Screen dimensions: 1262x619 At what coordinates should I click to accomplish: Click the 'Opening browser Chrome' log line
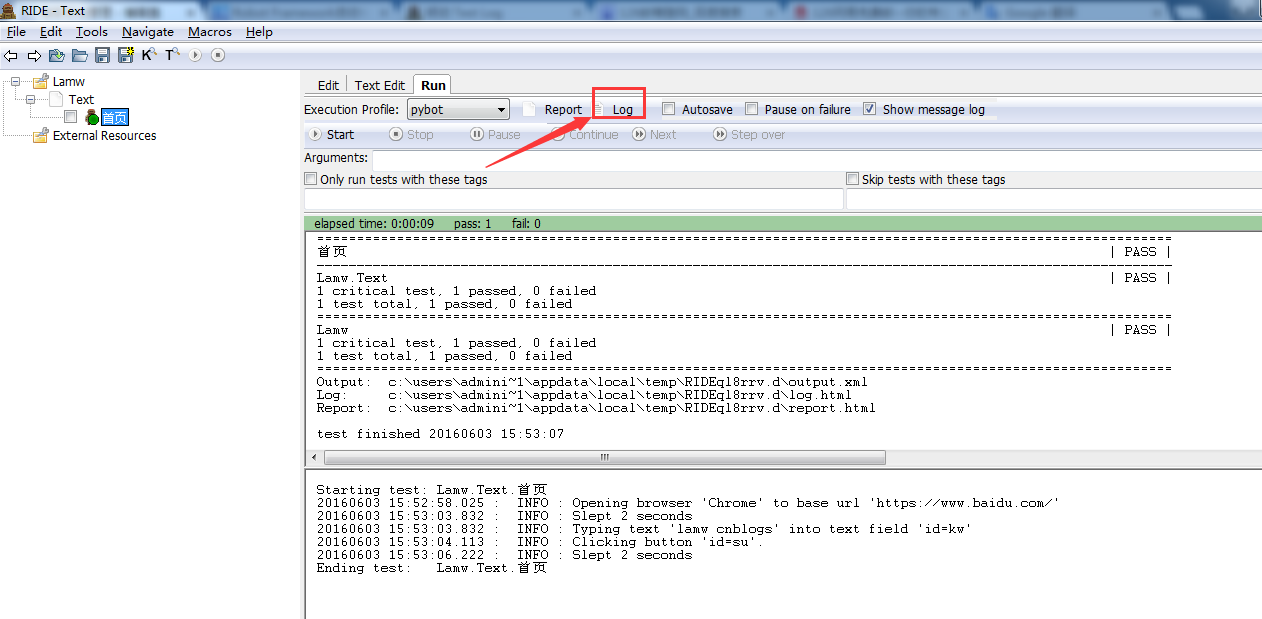(x=688, y=503)
